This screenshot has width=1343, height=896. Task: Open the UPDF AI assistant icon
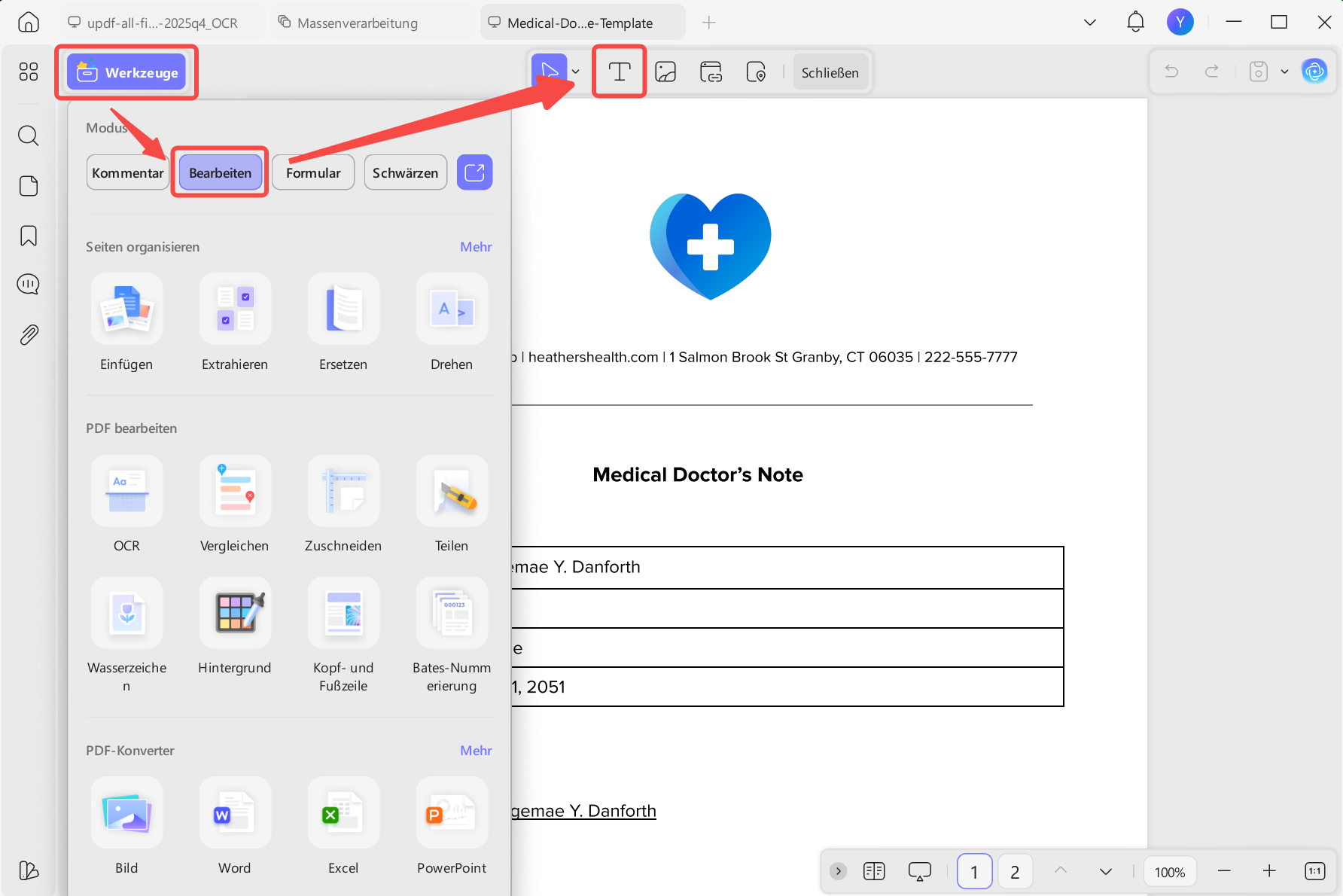click(x=1315, y=72)
